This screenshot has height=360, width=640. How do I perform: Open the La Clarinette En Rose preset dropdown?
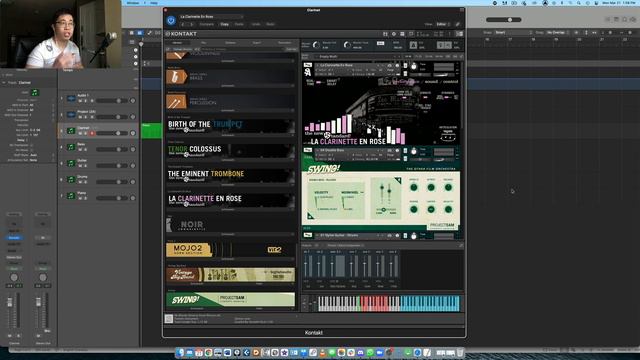[211, 17]
